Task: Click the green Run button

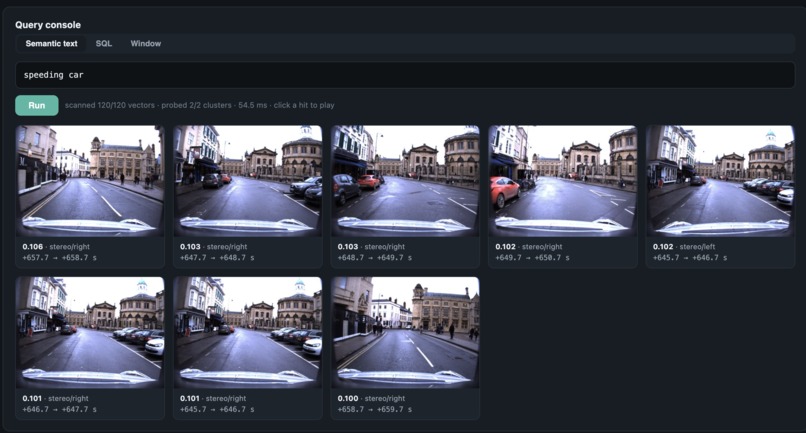Action: coord(36,105)
